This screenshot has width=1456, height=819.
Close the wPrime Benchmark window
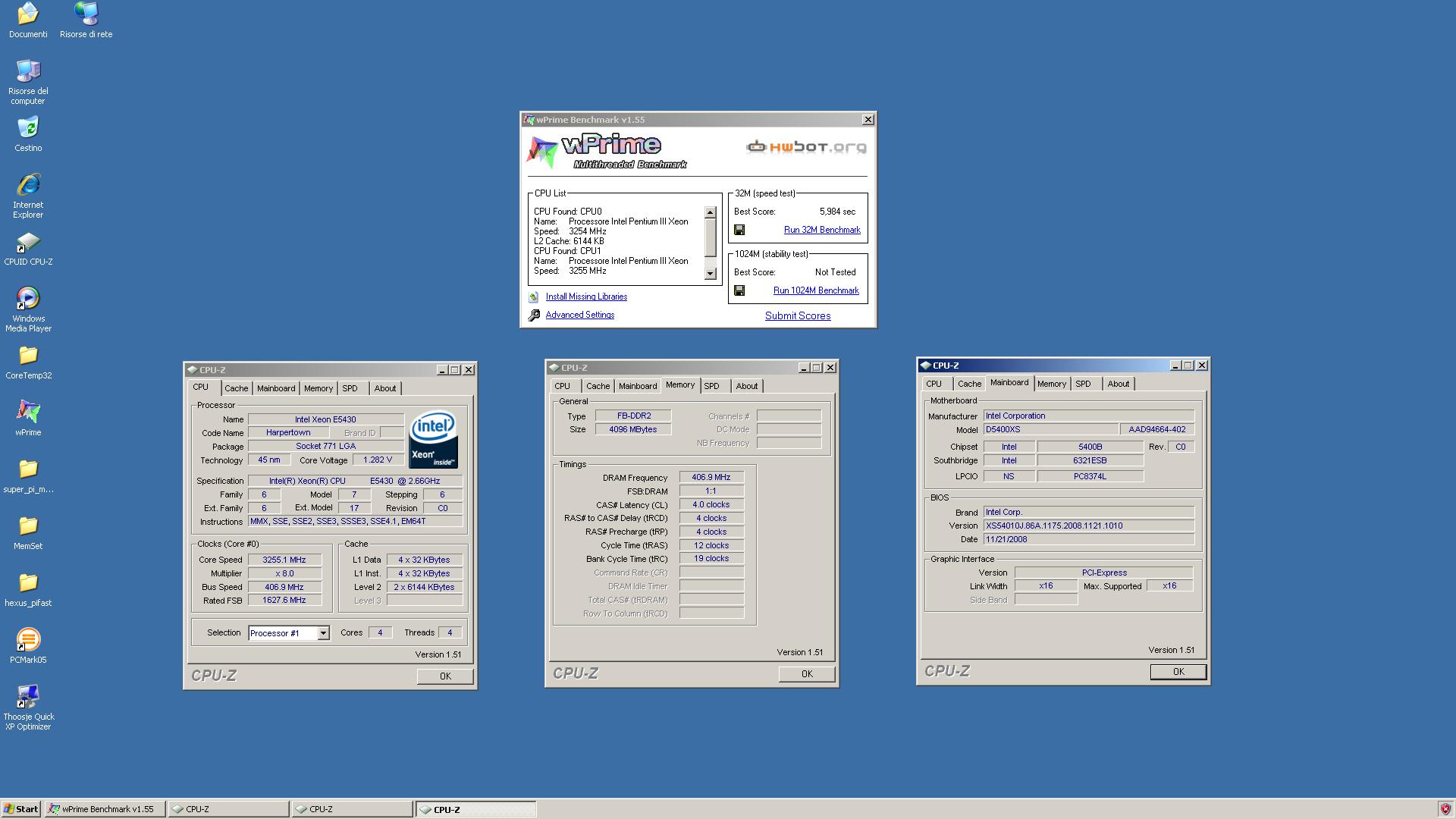pyautogui.click(x=868, y=120)
